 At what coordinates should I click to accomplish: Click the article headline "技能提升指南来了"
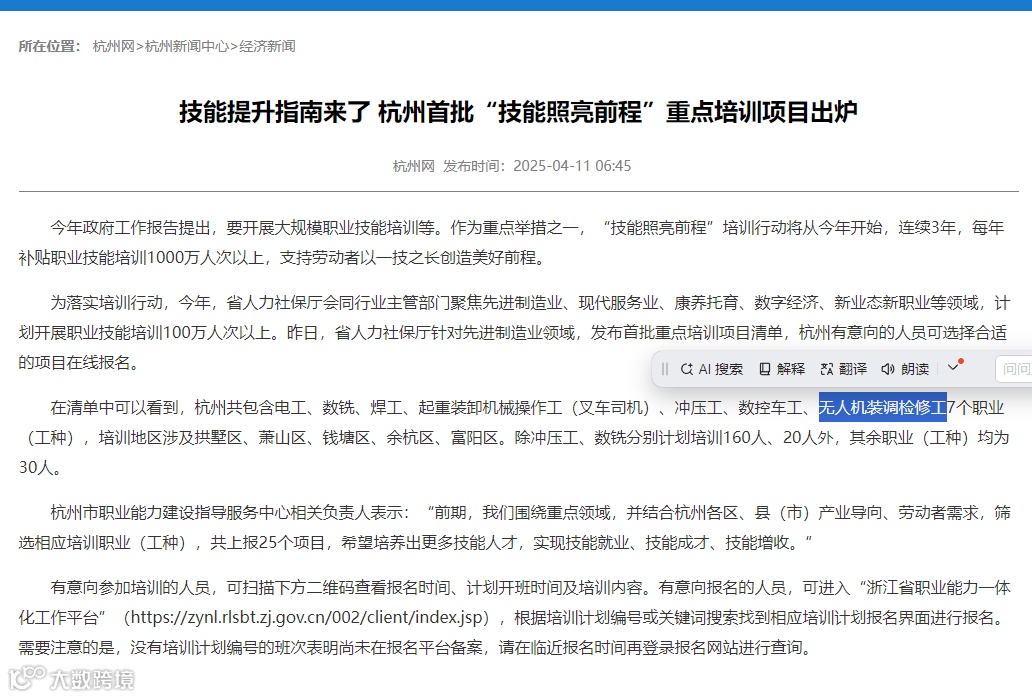tap(274, 112)
